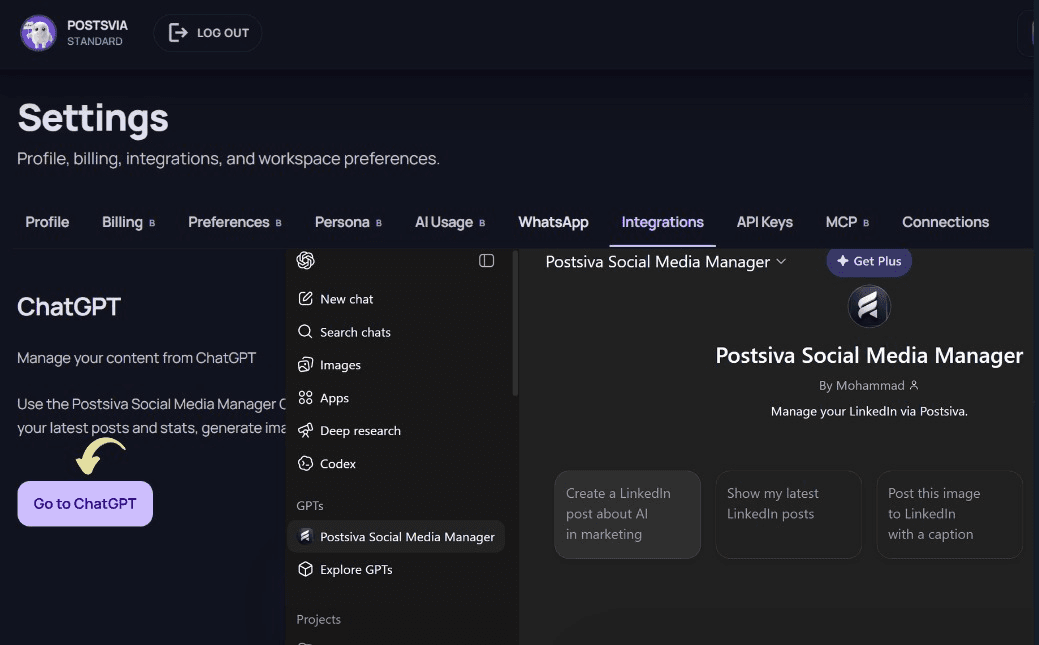Click the Postsiva Social Media Manager avatar
The width and height of the screenshot is (1039, 645).
869,306
